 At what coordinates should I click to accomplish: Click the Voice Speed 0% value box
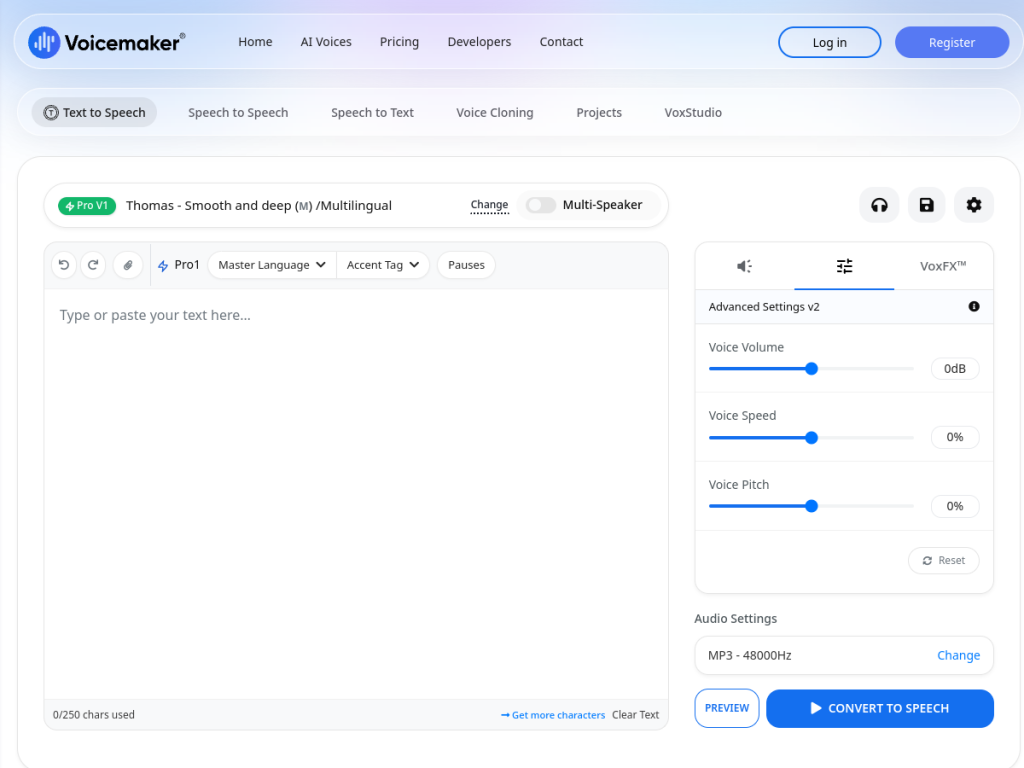pos(955,437)
